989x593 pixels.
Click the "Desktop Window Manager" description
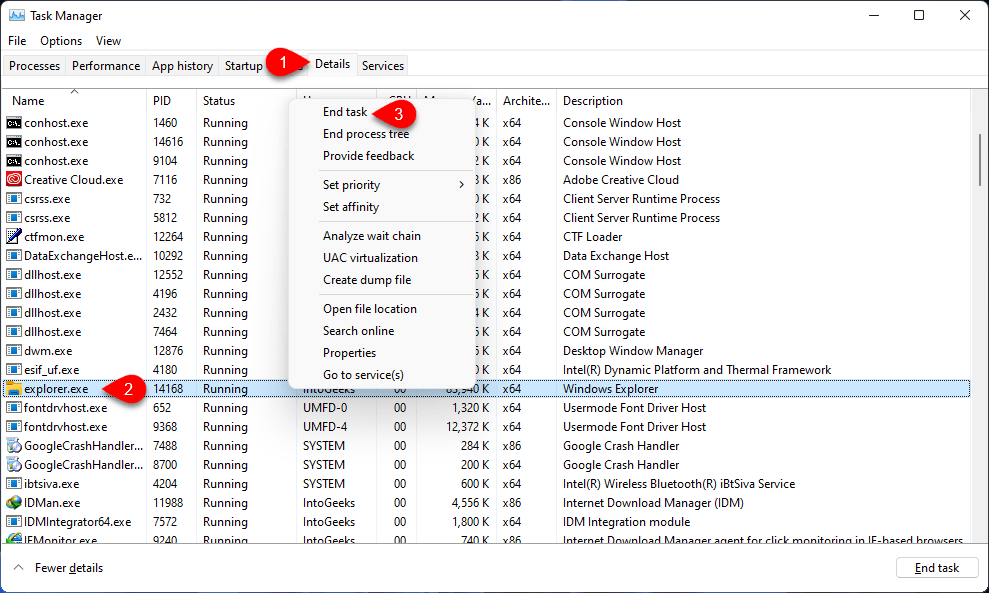[x=633, y=351]
